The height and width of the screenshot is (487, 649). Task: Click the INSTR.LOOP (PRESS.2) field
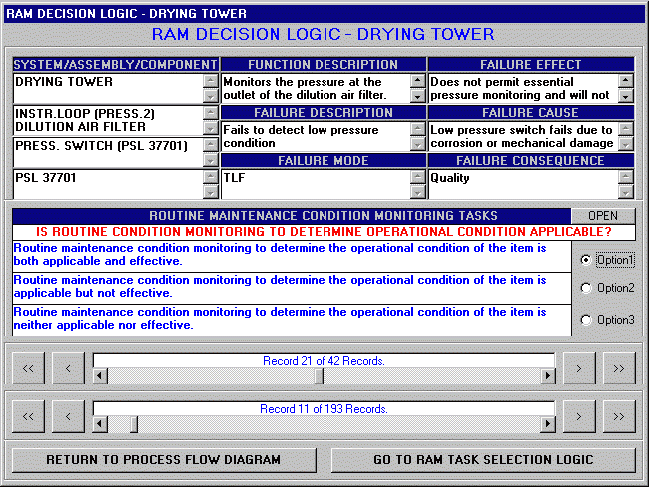click(108, 120)
